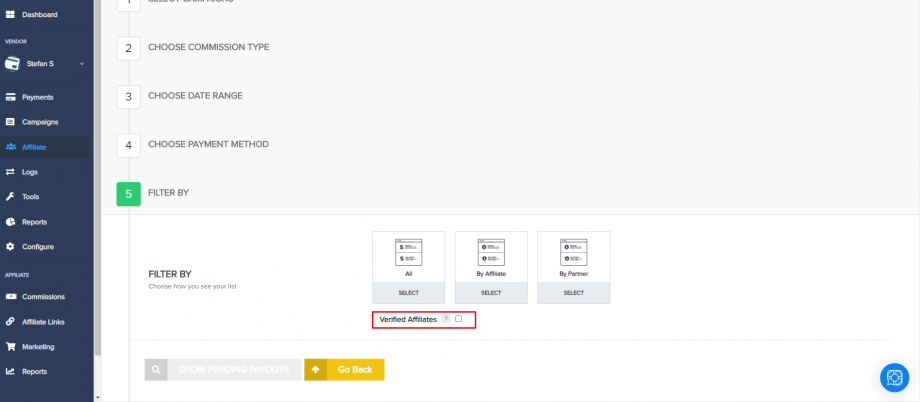Viewport: 920px width, 402px height.
Task: Click the Go Back button
Action: tap(344, 370)
